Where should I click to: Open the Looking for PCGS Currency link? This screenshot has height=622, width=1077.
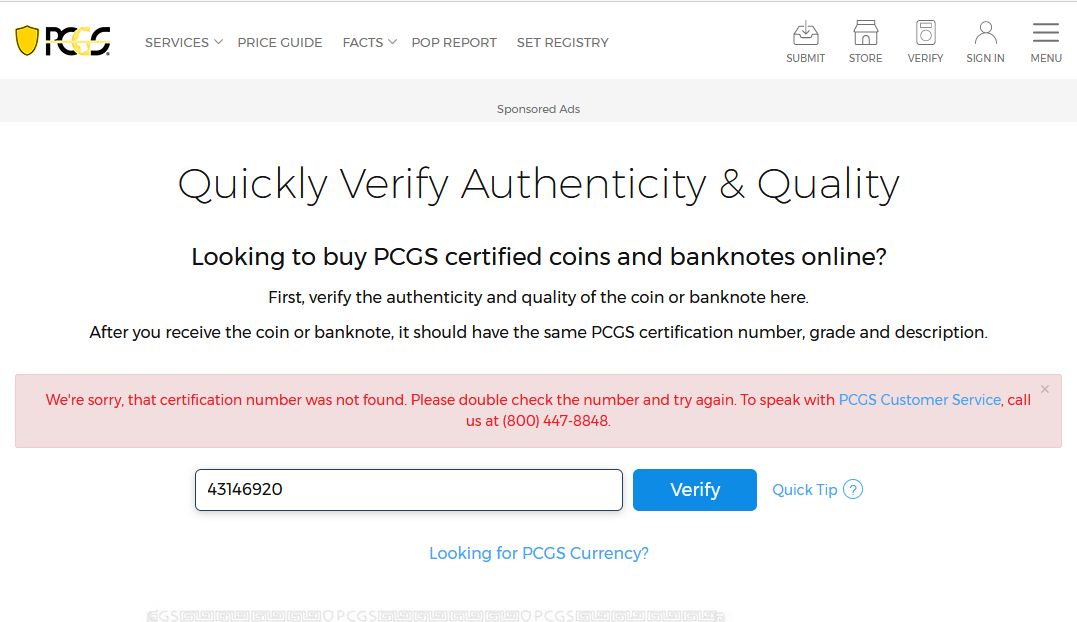tap(539, 553)
